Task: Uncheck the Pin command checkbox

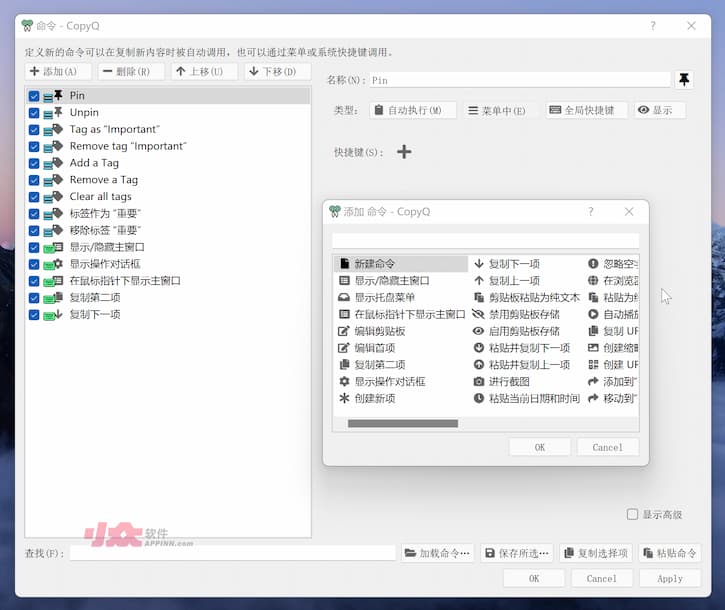Action: [x=34, y=96]
